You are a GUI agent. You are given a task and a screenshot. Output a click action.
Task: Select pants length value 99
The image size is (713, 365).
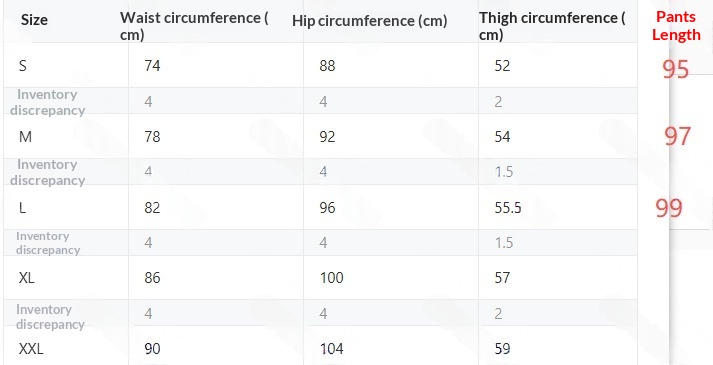tap(669, 208)
